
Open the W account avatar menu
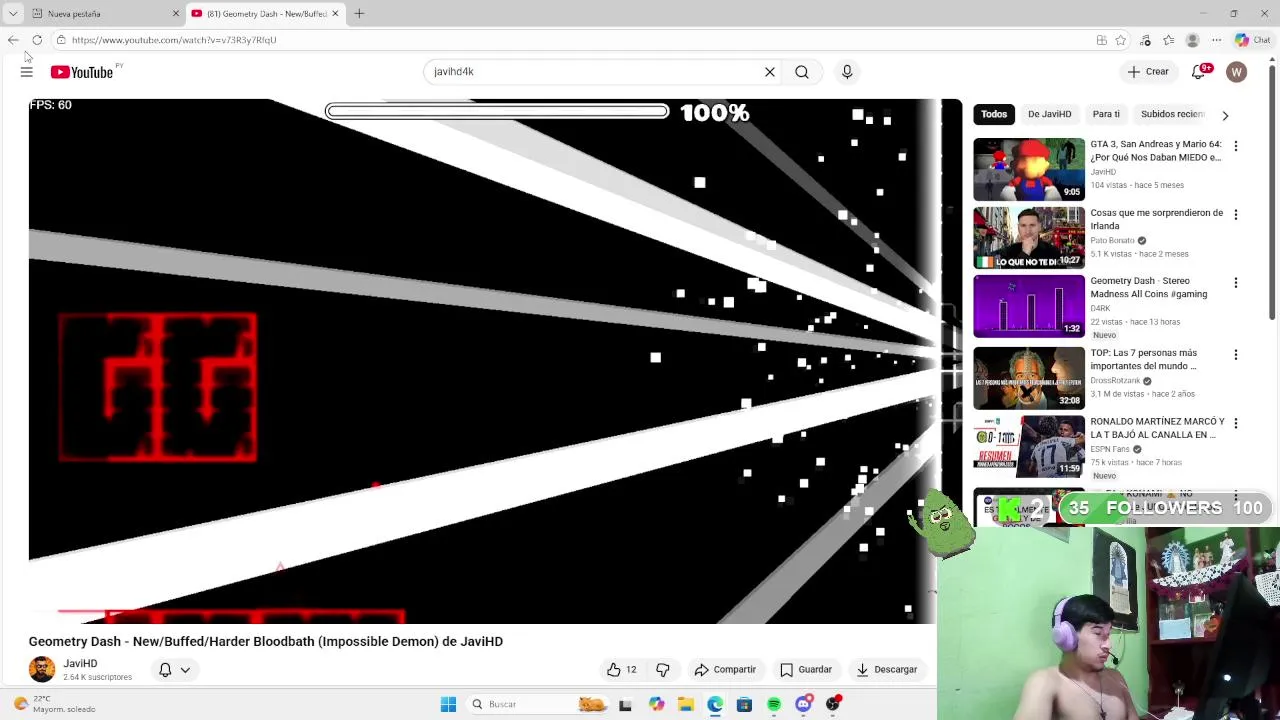point(1237,72)
